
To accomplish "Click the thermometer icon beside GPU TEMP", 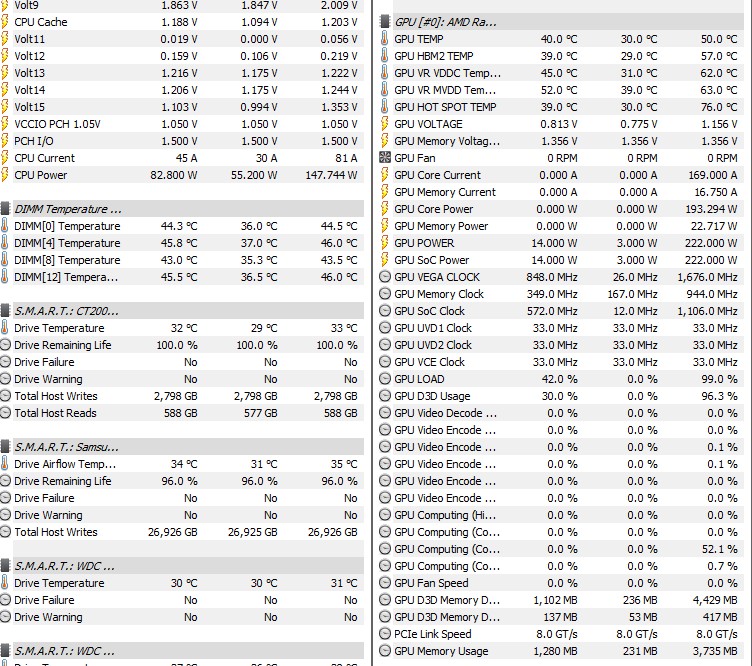I will pyautogui.click(x=384, y=39).
